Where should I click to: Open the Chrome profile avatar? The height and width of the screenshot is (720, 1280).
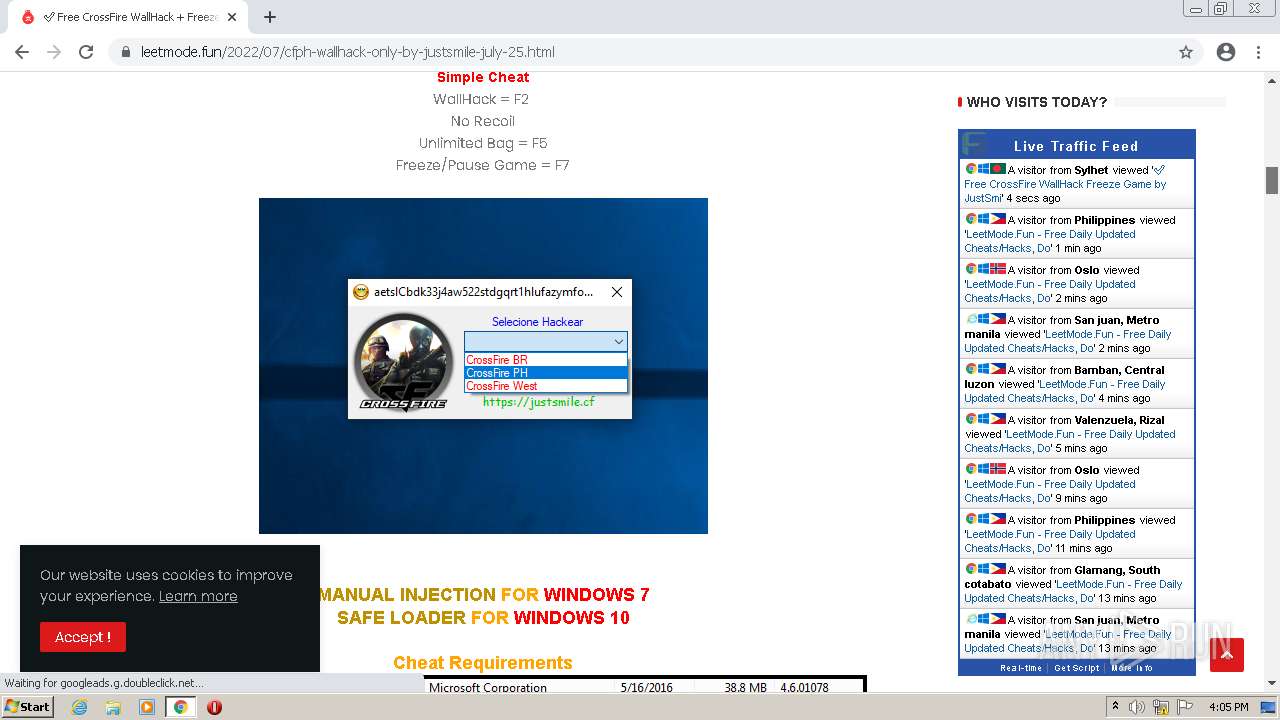pyautogui.click(x=1226, y=52)
